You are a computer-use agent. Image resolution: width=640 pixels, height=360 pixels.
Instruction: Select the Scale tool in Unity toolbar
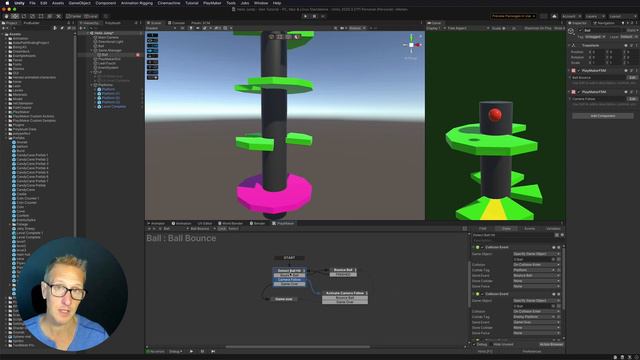32,16
